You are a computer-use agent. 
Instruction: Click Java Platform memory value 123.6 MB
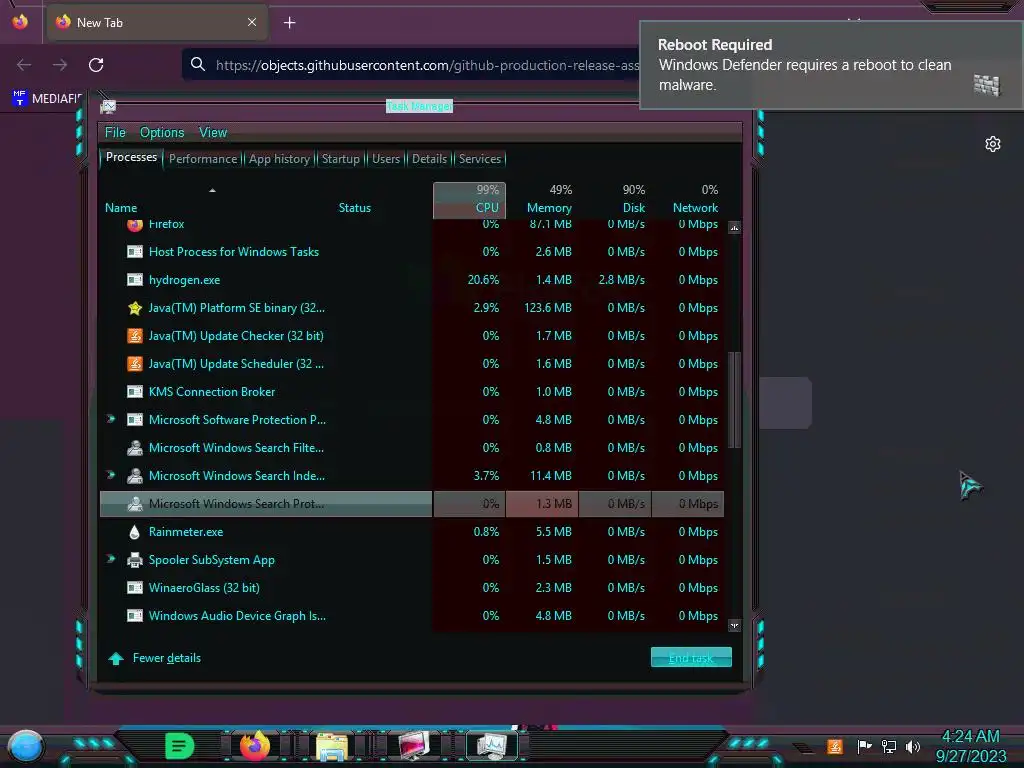point(547,308)
